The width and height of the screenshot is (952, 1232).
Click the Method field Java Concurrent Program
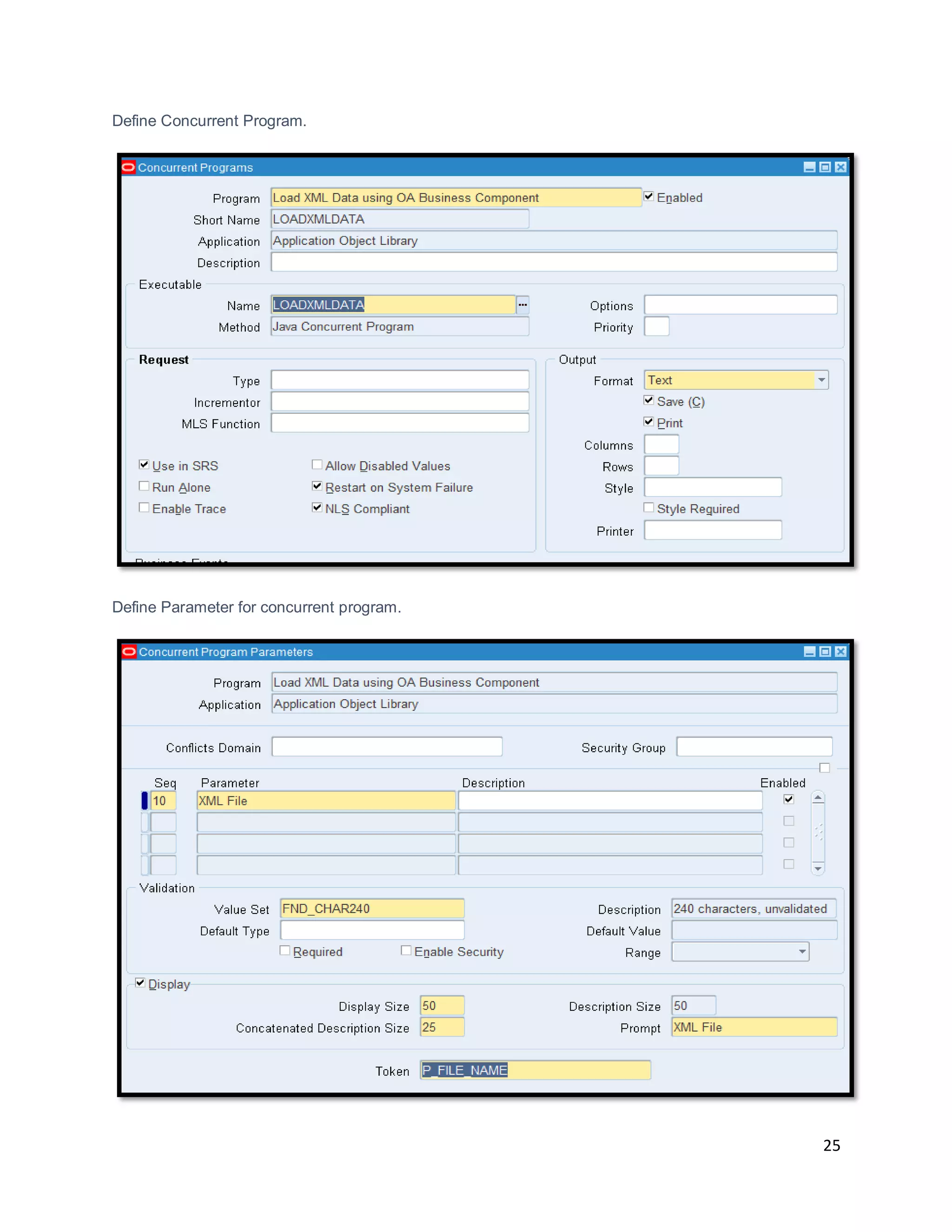pos(400,326)
